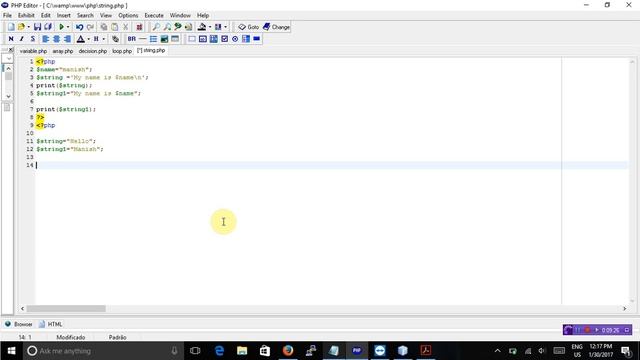This screenshot has width=640, height=360.
Task: Expand the font color dropdown arrow
Action: point(88,39)
